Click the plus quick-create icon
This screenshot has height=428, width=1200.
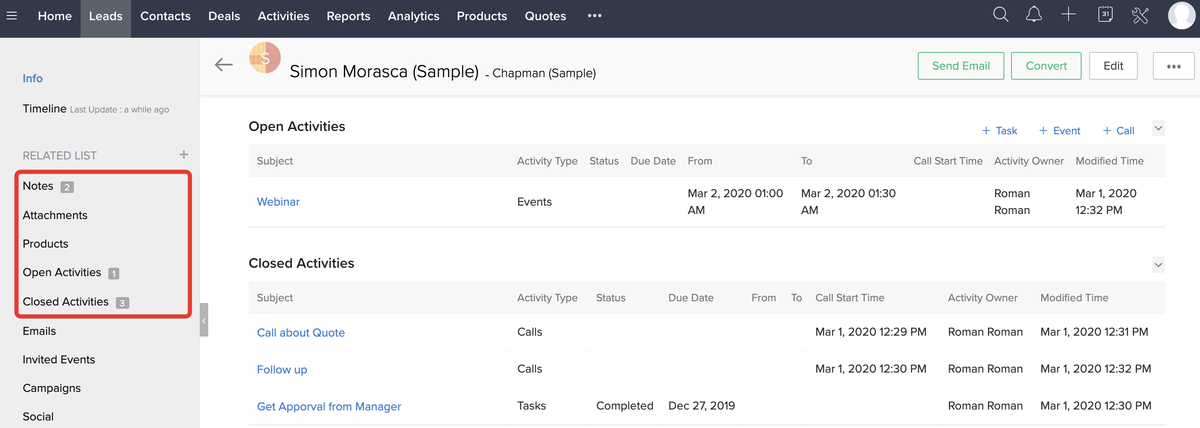click(1069, 15)
